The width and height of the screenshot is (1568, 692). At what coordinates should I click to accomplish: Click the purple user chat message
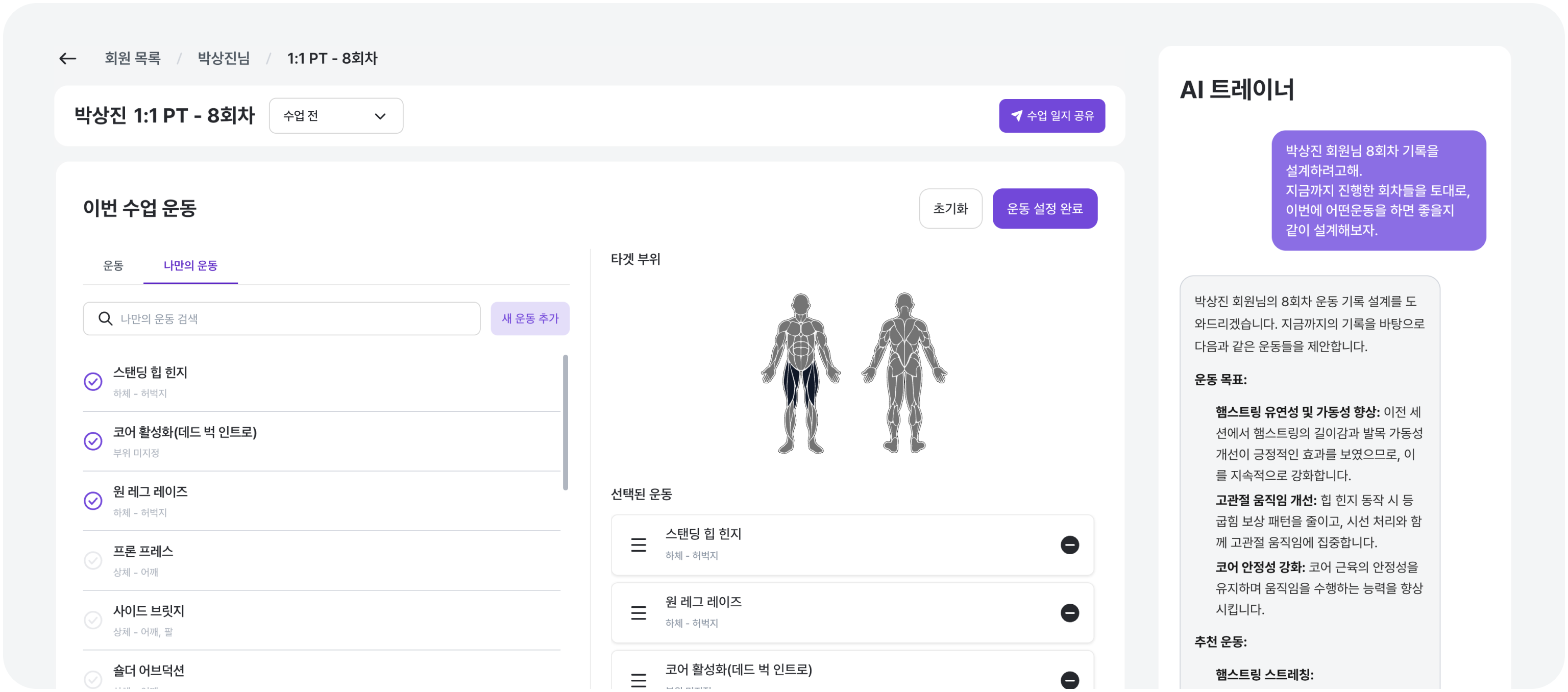coord(1379,190)
